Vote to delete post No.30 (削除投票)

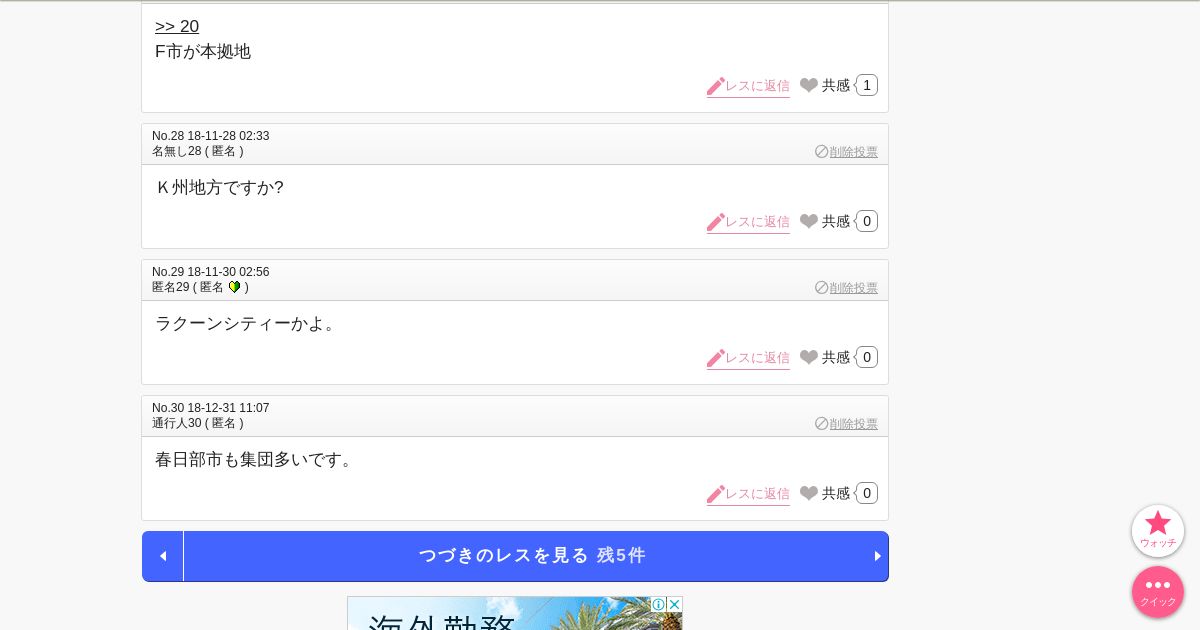tap(846, 423)
